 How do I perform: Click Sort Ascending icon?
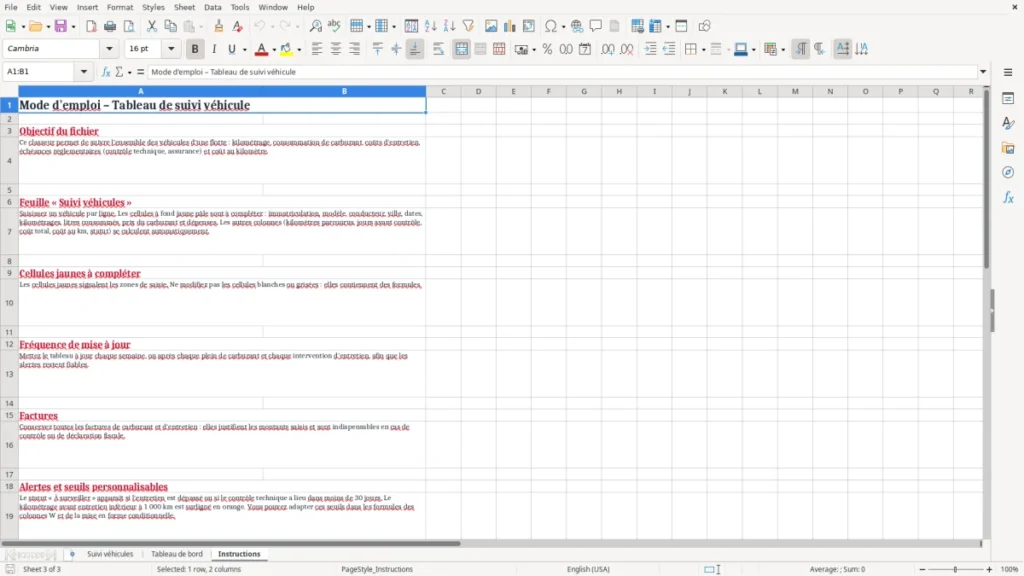430,26
